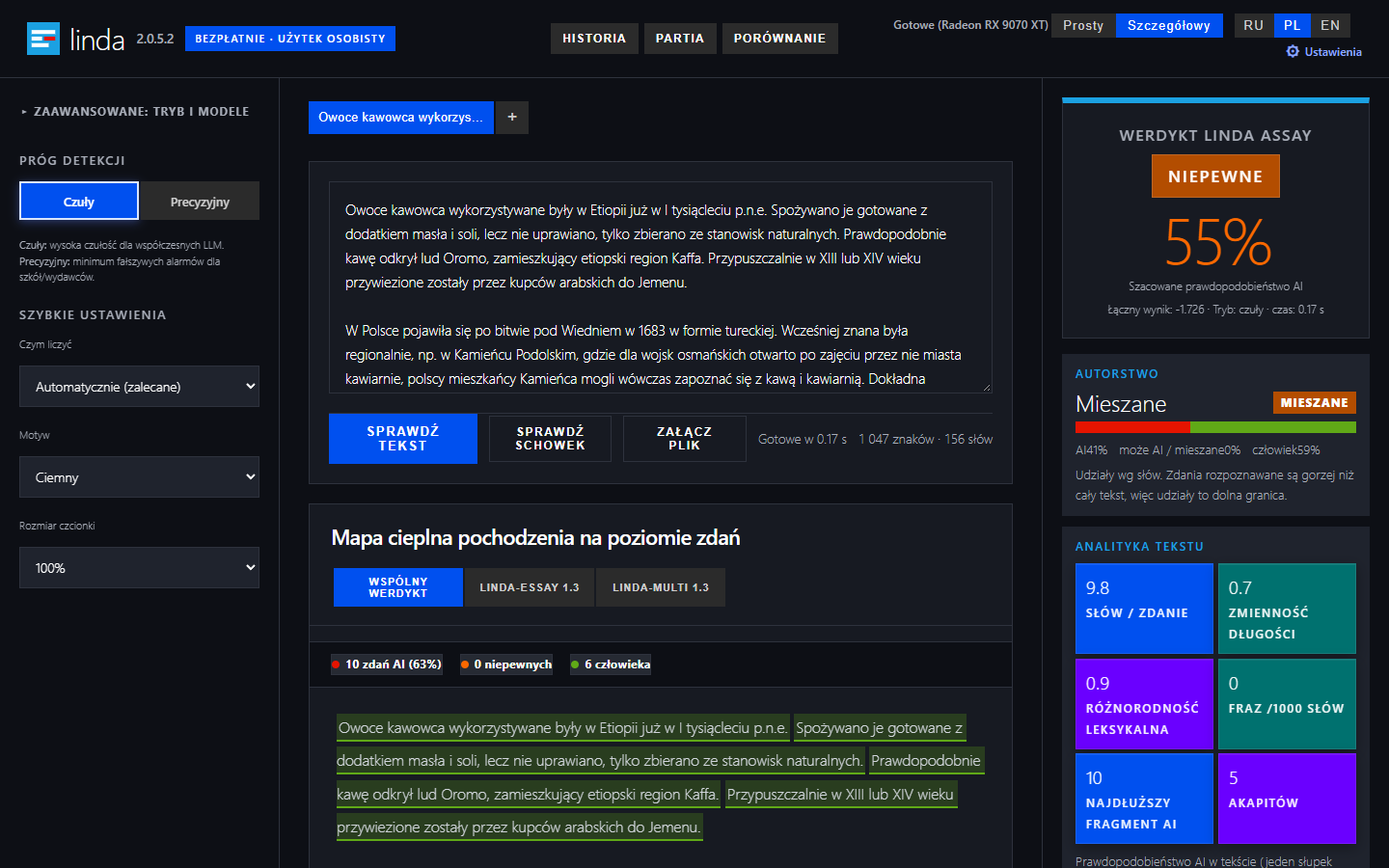Click the Załącz plik button

point(685,439)
